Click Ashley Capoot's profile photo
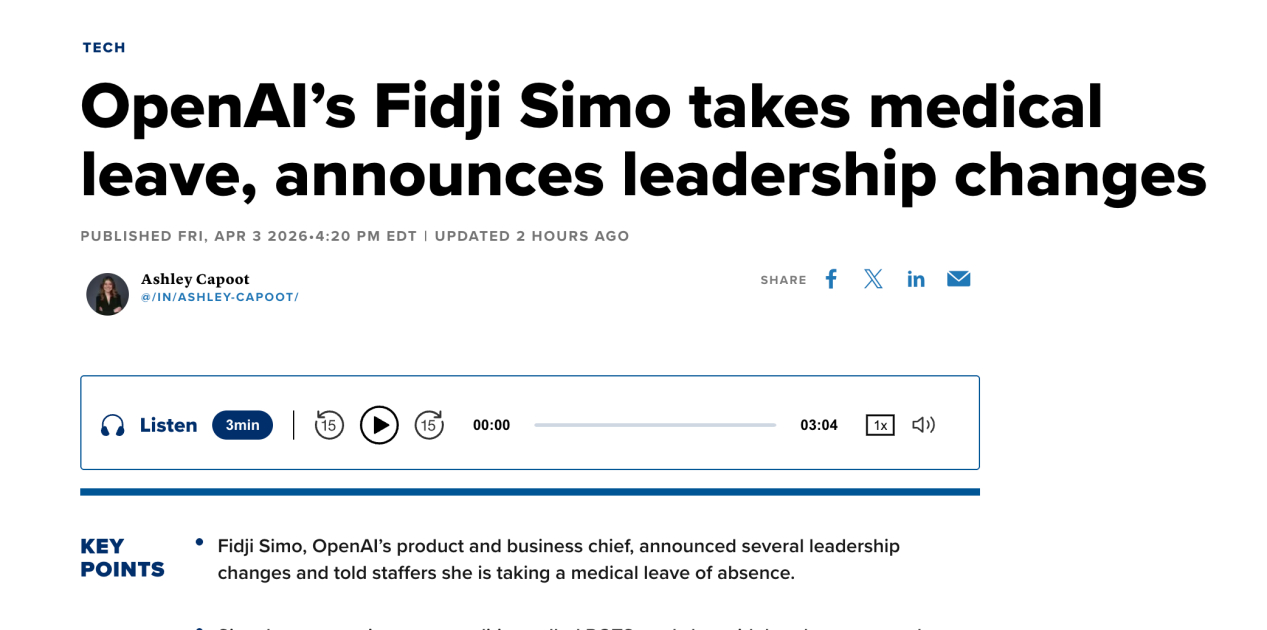Viewport: 1267px width, 630px height. tap(108, 294)
